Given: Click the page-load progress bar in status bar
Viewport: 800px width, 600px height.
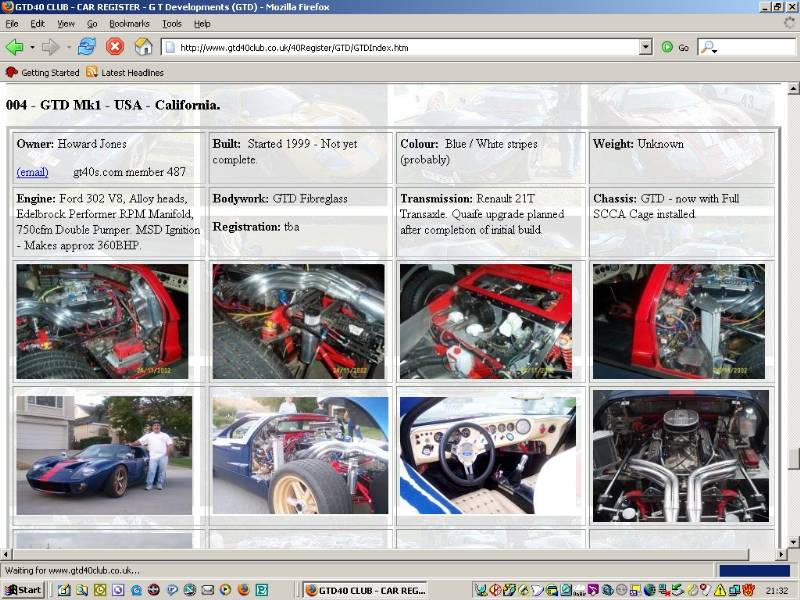Looking at the screenshot, I should point(754,570).
